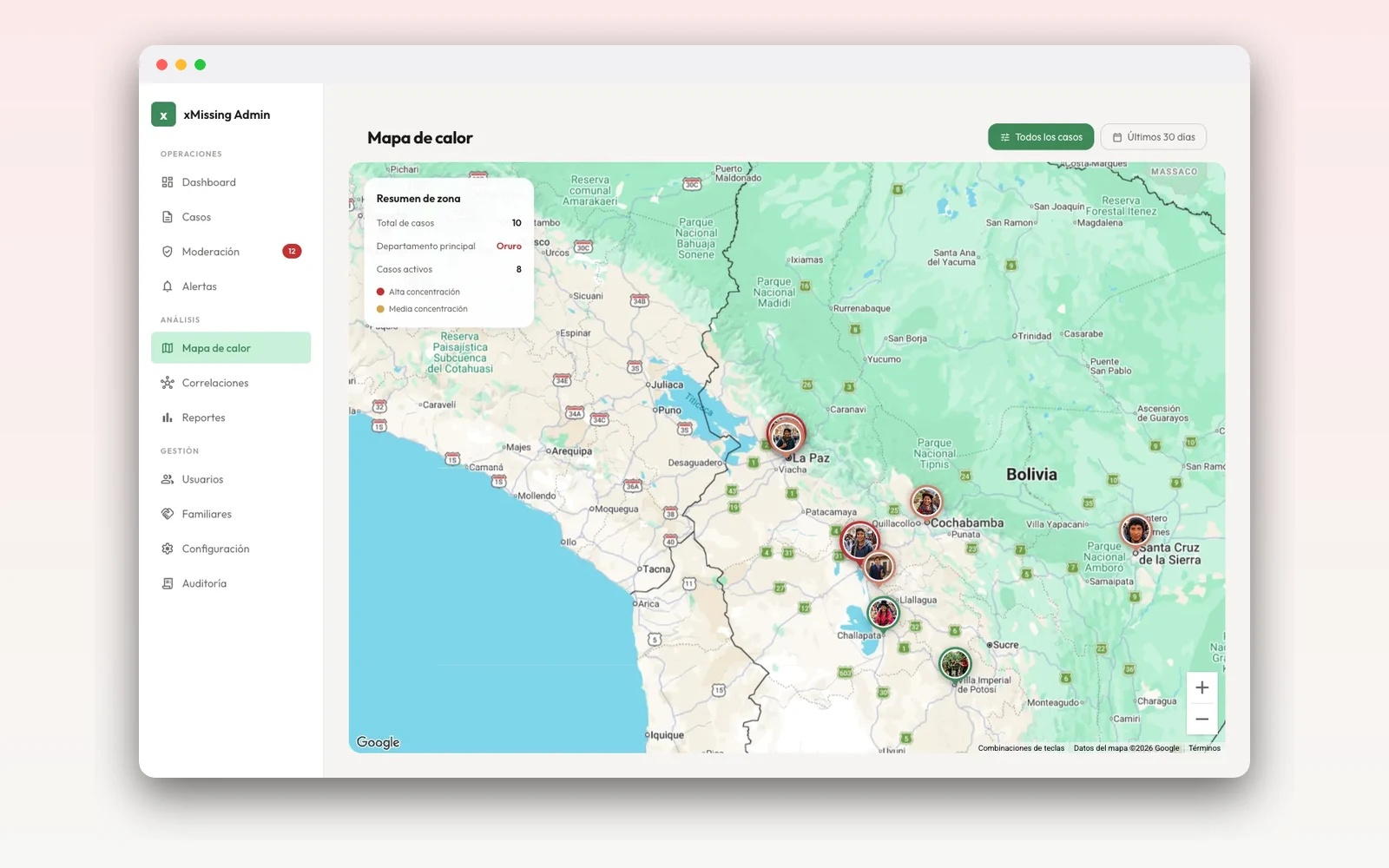Open Alertas bell icon
Image resolution: width=1389 pixels, height=868 pixels.
click(168, 286)
